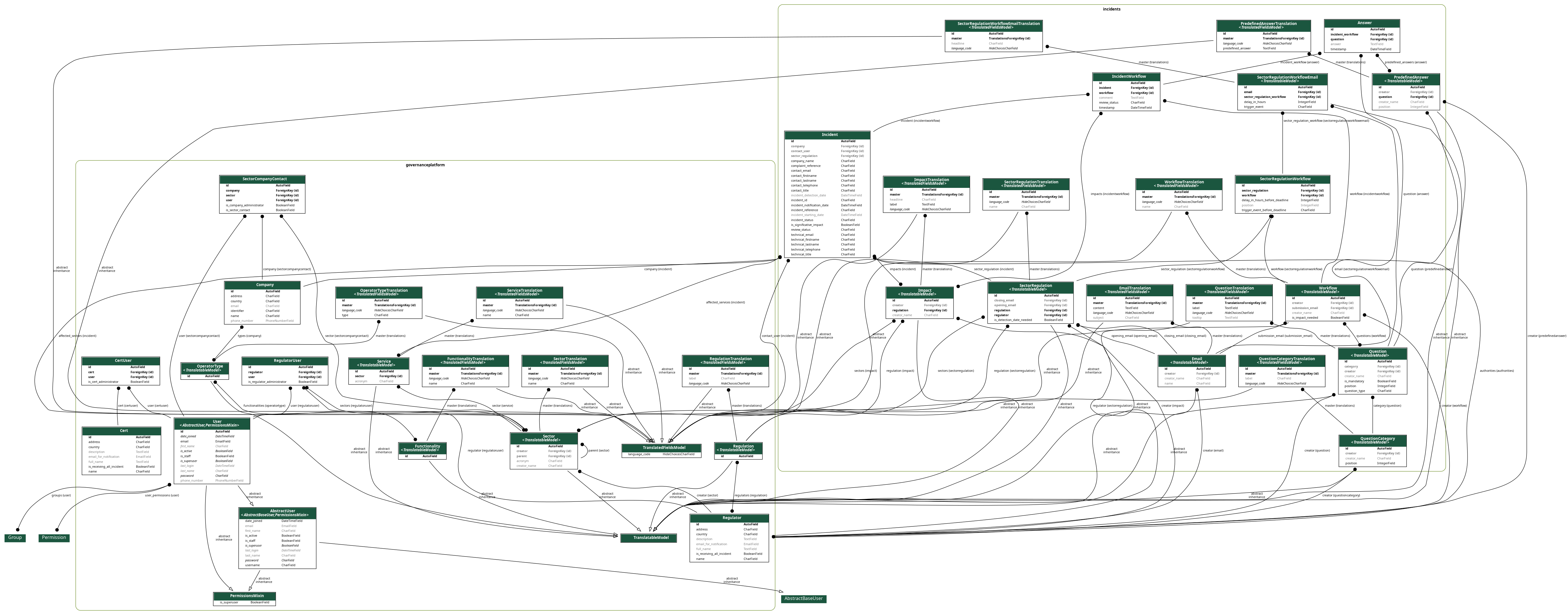Click the AbstractUser model header
1568x615 pixels.
pyautogui.click(x=278, y=513)
